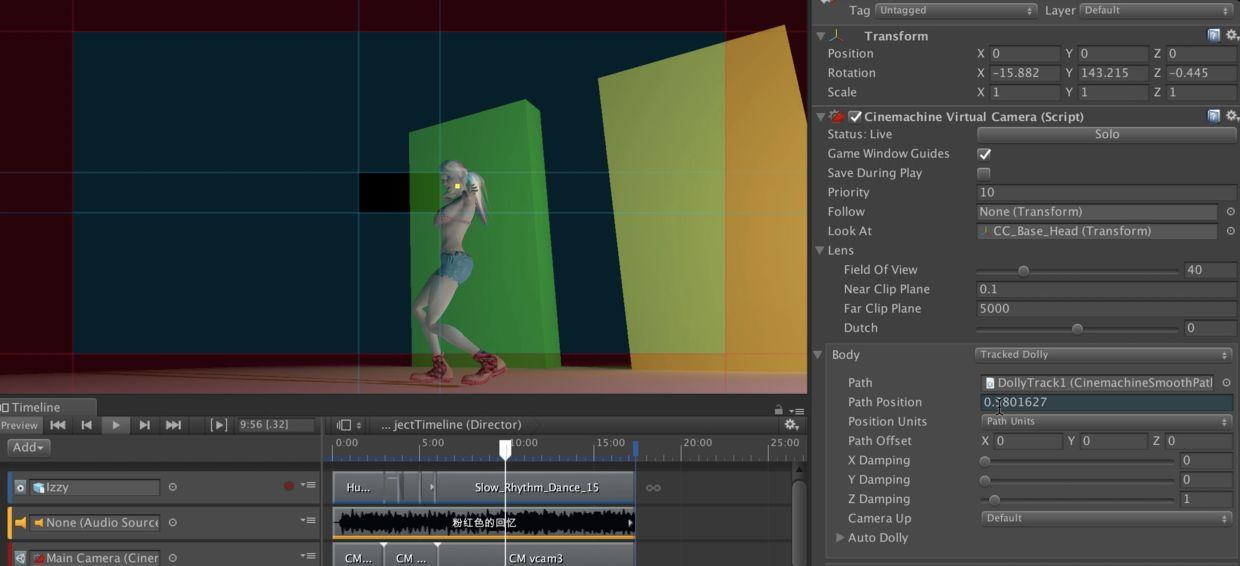Disable the Cinemachine Virtual Camera script checkbox
The width and height of the screenshot is (1240, 566).
[855, 116]
